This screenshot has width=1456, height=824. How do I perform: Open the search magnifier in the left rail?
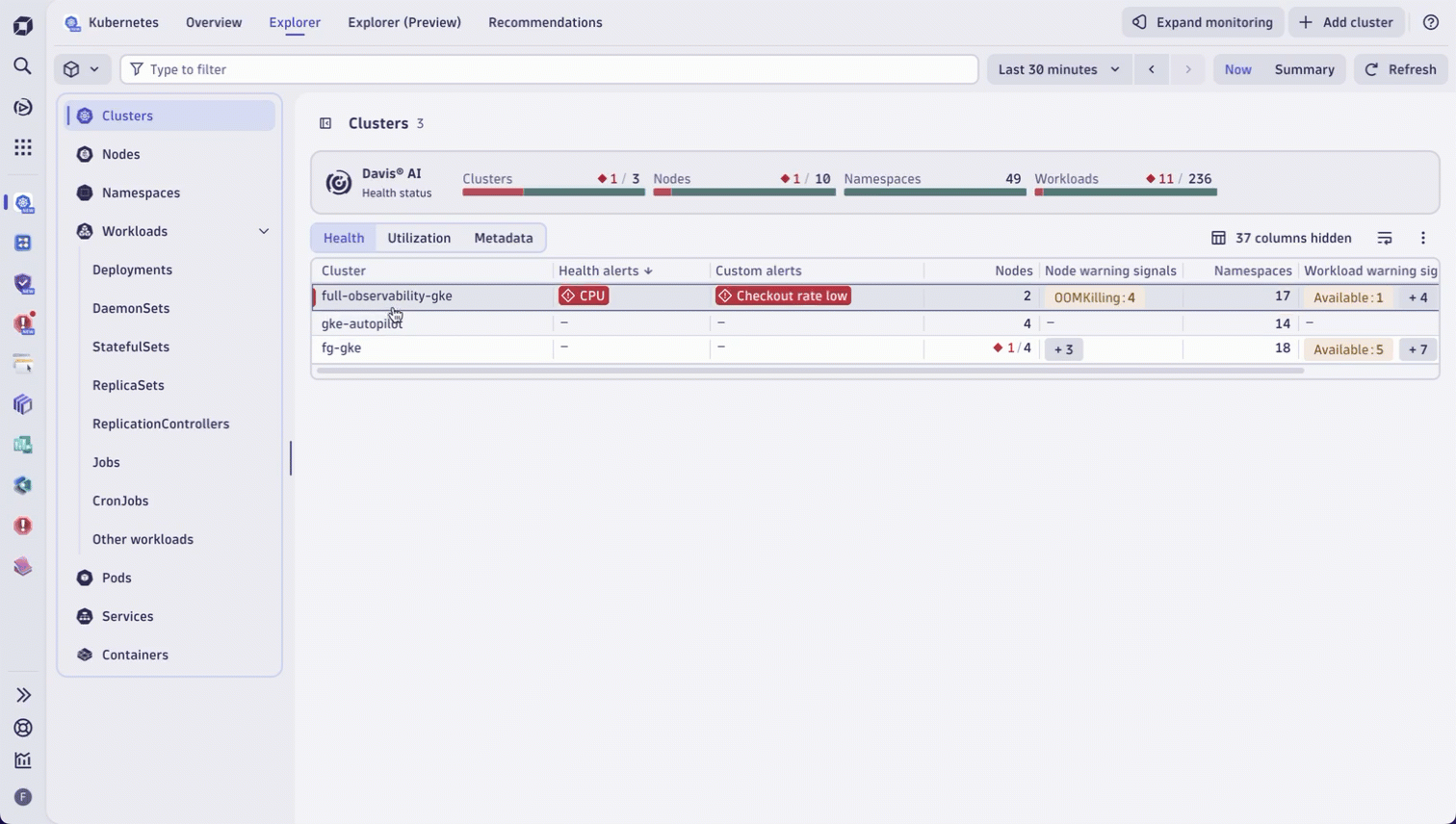tap(23, 65)
